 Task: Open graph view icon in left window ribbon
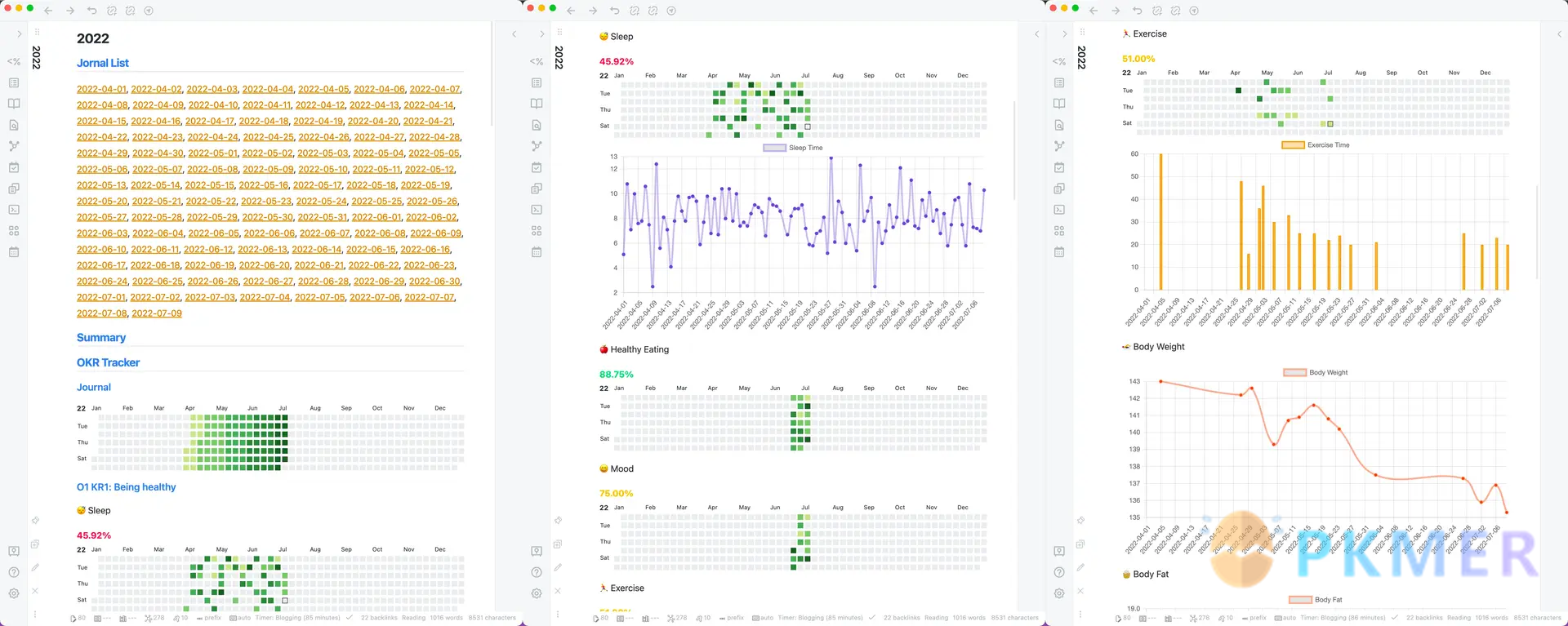pyautogui.click(x=14, y=146)
